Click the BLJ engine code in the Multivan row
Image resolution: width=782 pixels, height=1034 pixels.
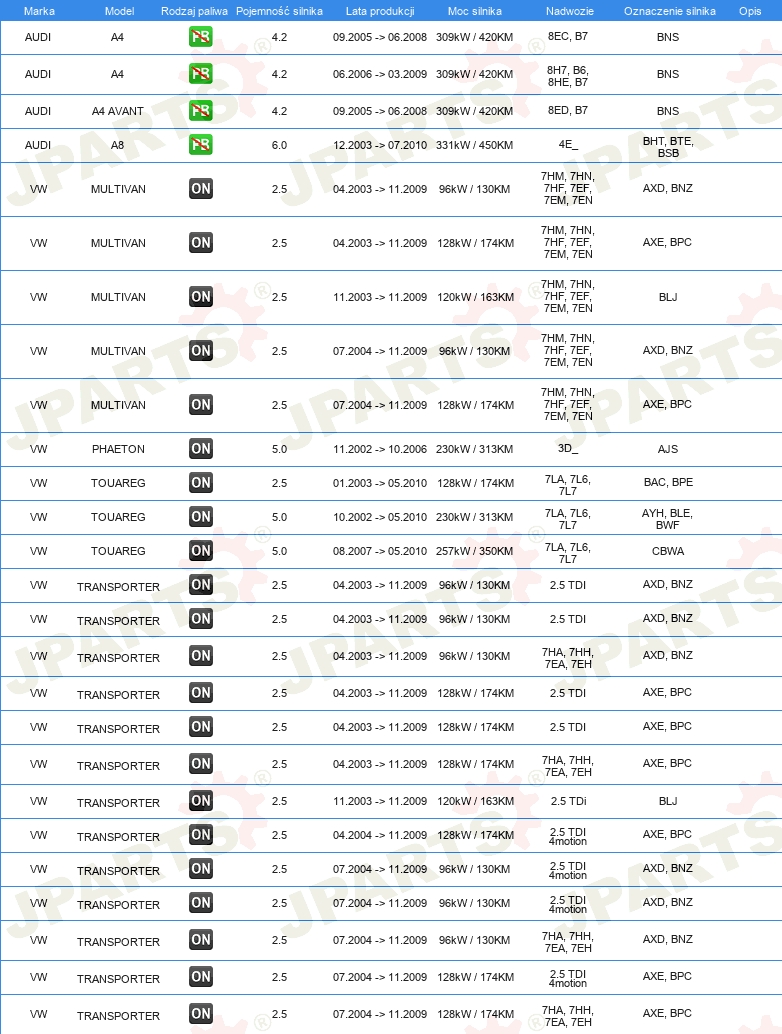[668, 297]
